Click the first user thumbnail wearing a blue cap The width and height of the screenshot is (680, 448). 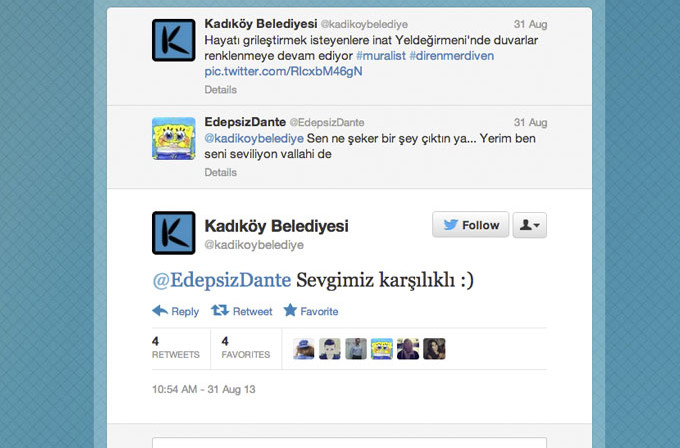click(304, 349)
